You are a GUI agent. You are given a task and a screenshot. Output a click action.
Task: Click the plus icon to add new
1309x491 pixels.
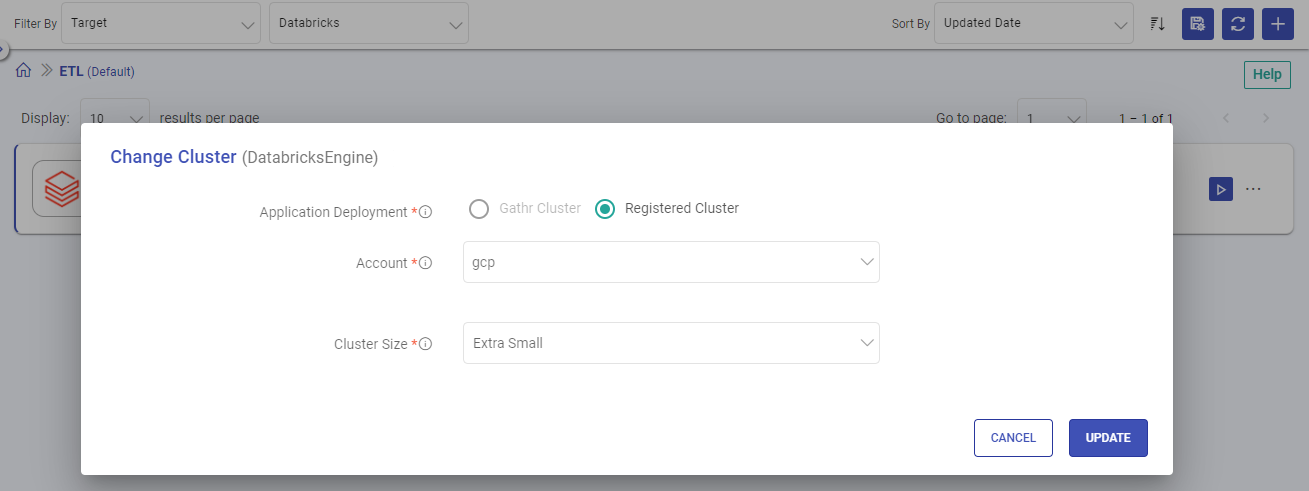pos(1278,23)
